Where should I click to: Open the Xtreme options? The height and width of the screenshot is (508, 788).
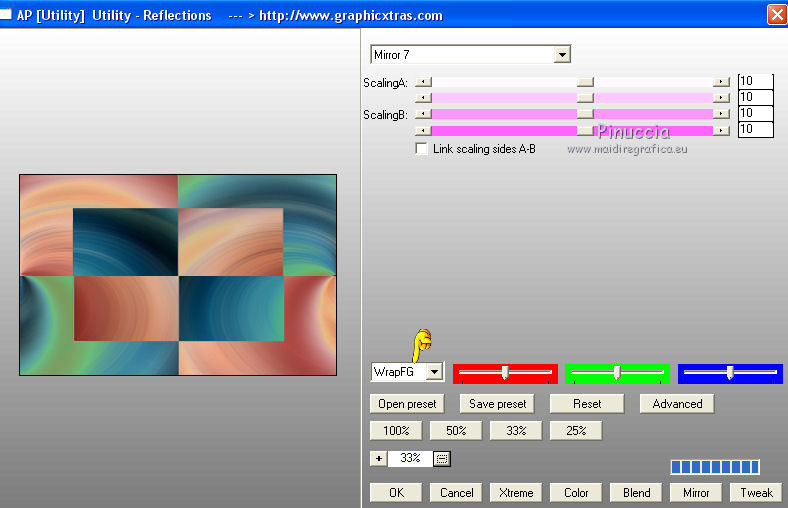point(516,492)
